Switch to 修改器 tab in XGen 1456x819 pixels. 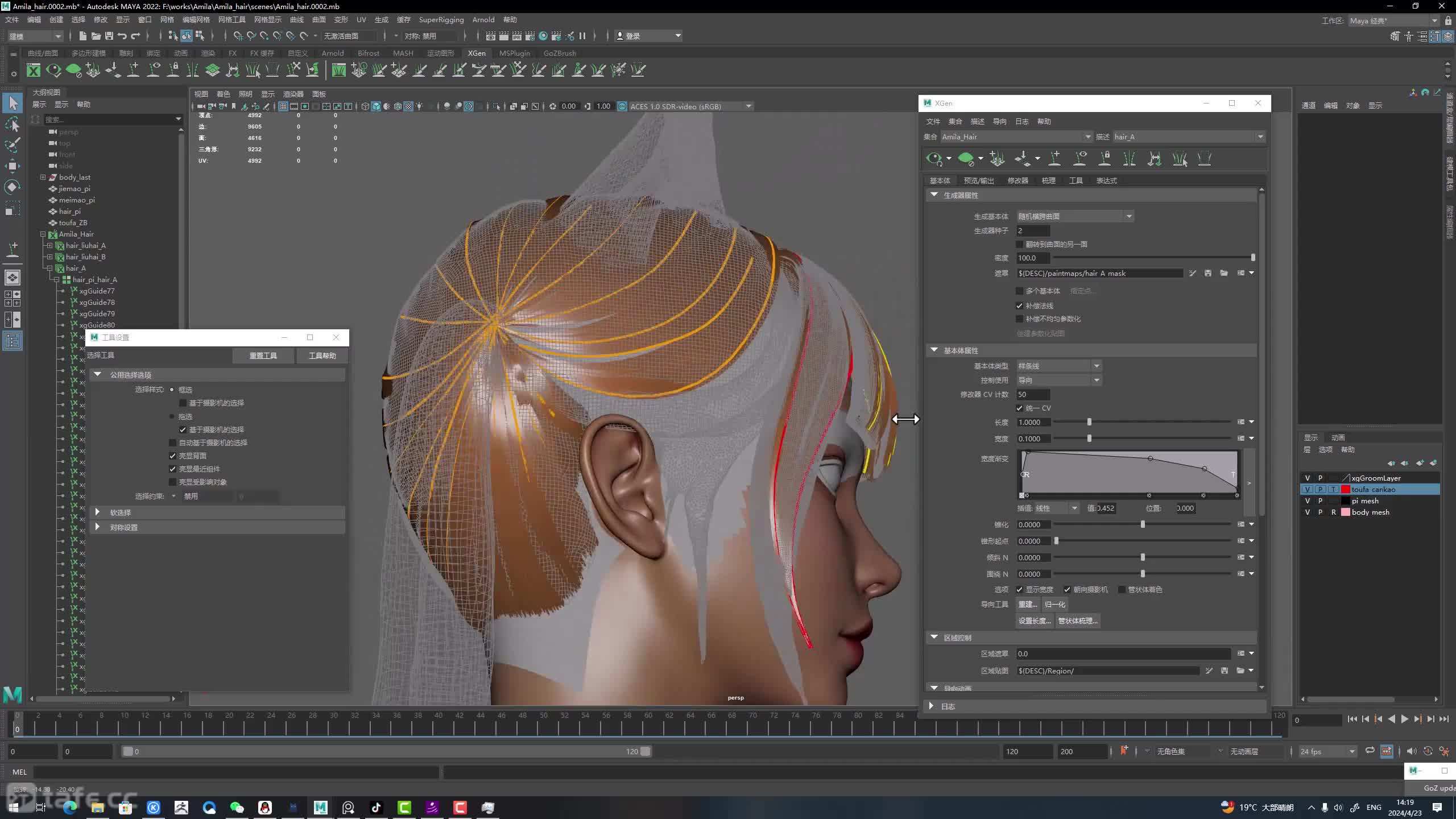pos(1017,180)
